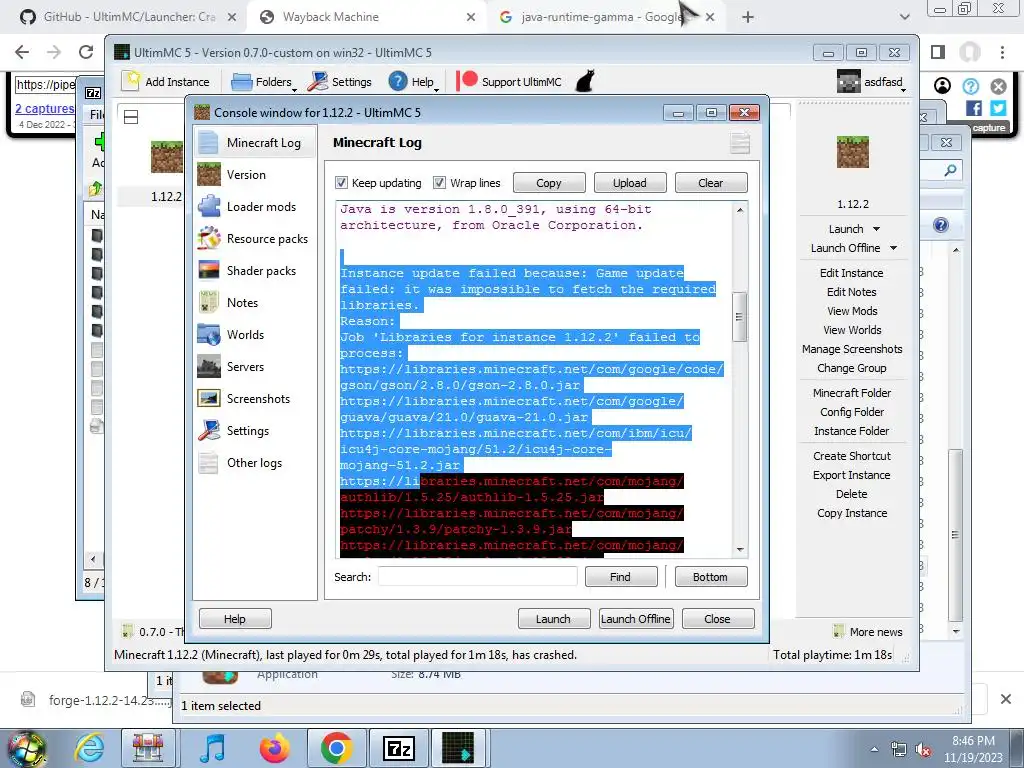This screenshot has width=1024, height=768.
Task: Click the 1.12.2 grass block icon in side panel
Action: [852, 152]
